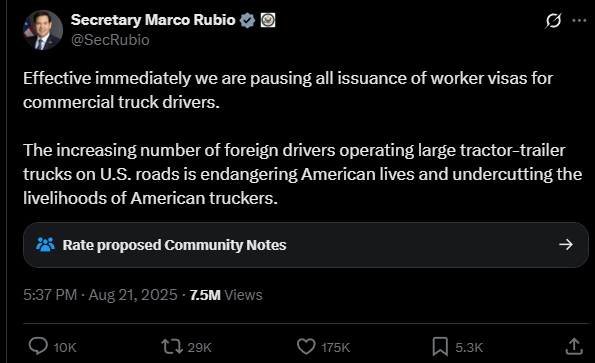The image size is (595, 363).
Task: Click the 175K likes count
Action: (335, 347)
